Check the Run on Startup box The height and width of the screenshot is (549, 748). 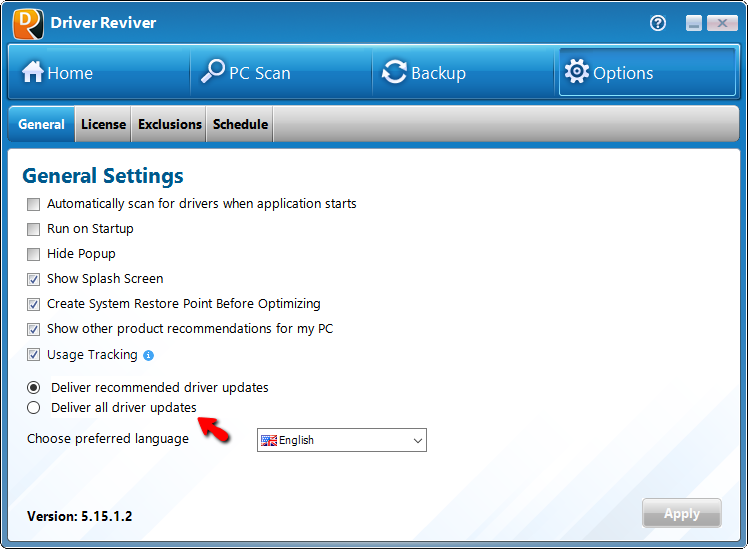[x=34, y=229]
